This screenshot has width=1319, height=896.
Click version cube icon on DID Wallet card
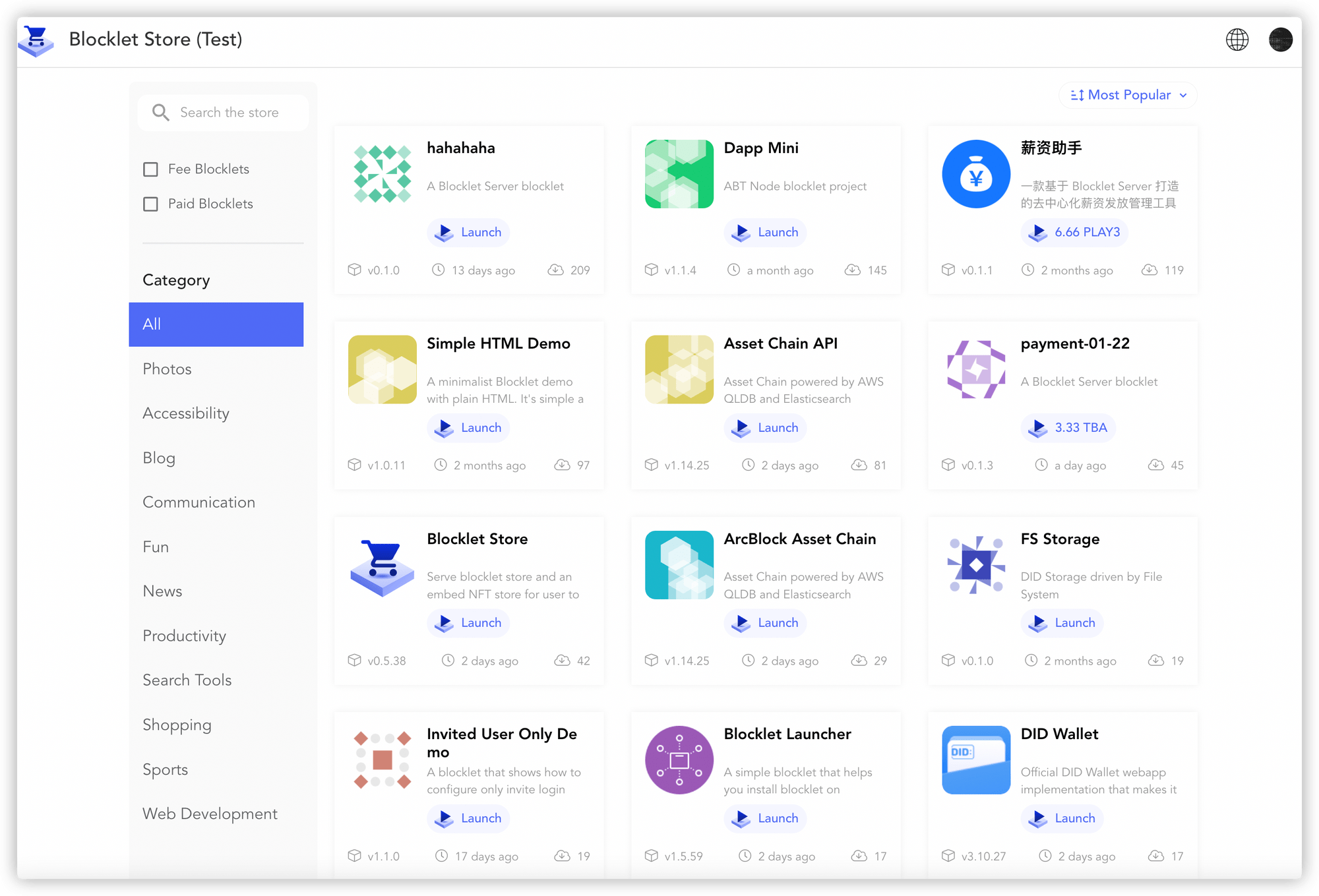pos(948,856)
